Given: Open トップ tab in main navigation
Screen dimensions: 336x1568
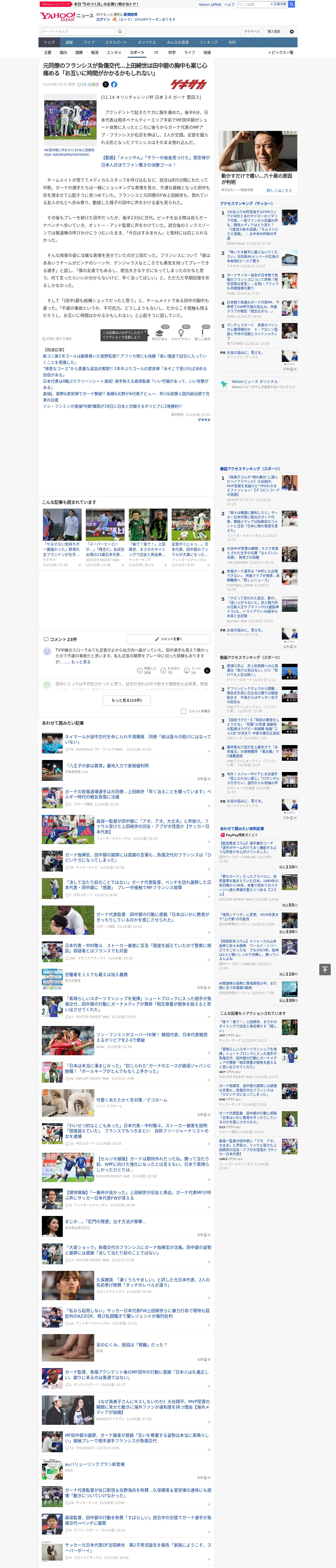Looking at the screenshot, I should pyautogui.click(x=49, y=43).
